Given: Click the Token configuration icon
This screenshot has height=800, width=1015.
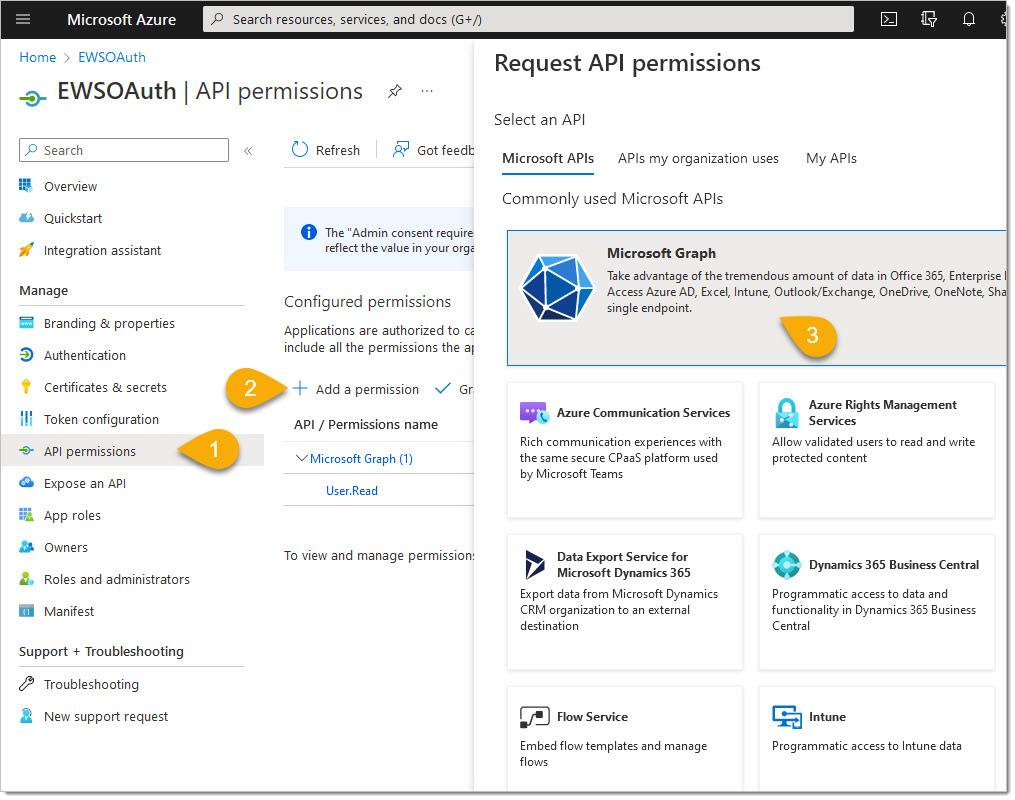Looking at the screenshot, I should pyautogui.click(x=27, y=419).
